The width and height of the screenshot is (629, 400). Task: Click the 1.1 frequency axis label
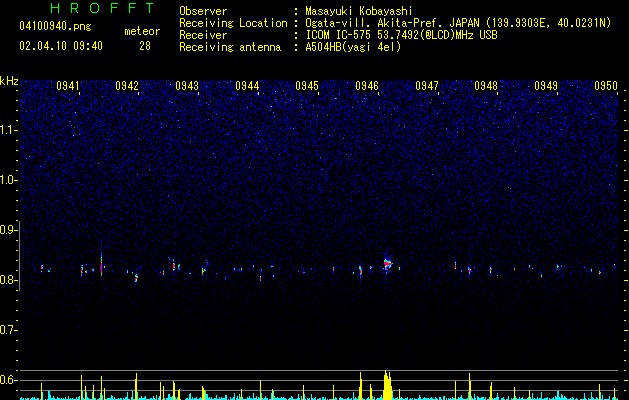click(x=8, y=130)
